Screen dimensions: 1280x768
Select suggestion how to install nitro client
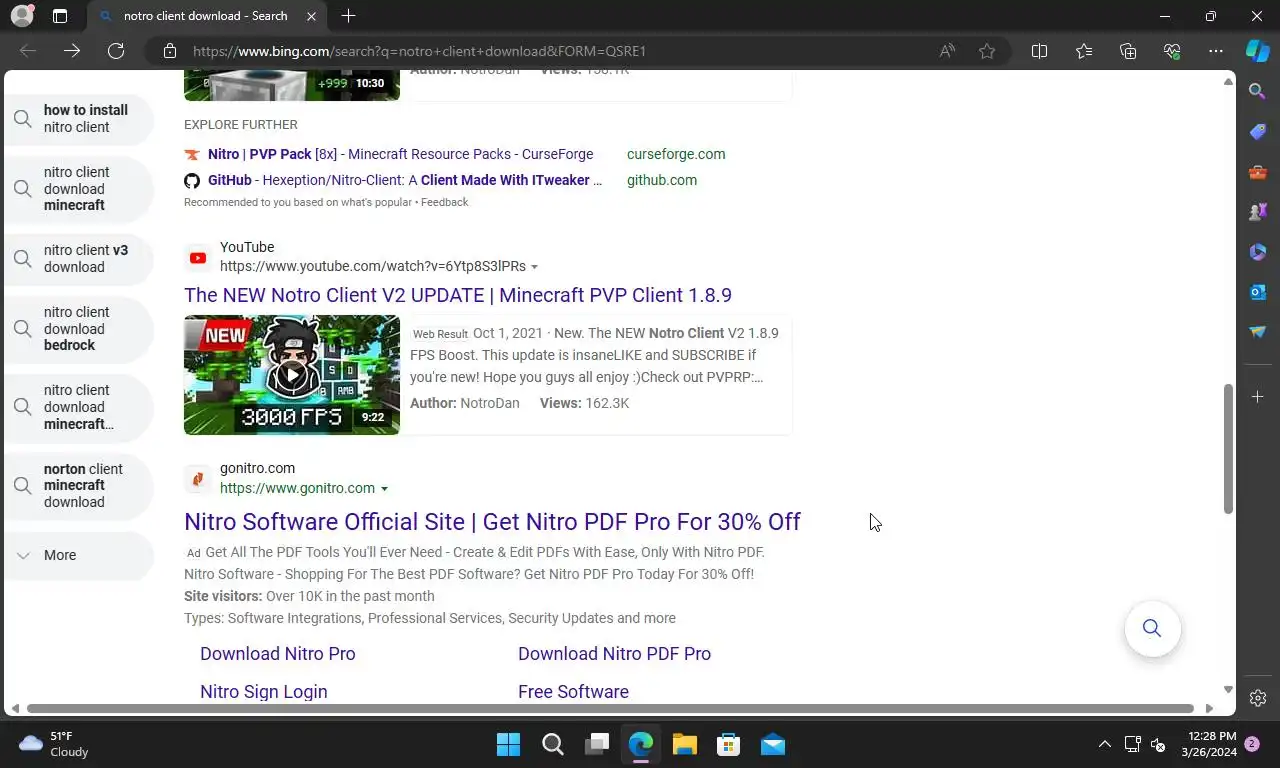click(x=79, y=119)
